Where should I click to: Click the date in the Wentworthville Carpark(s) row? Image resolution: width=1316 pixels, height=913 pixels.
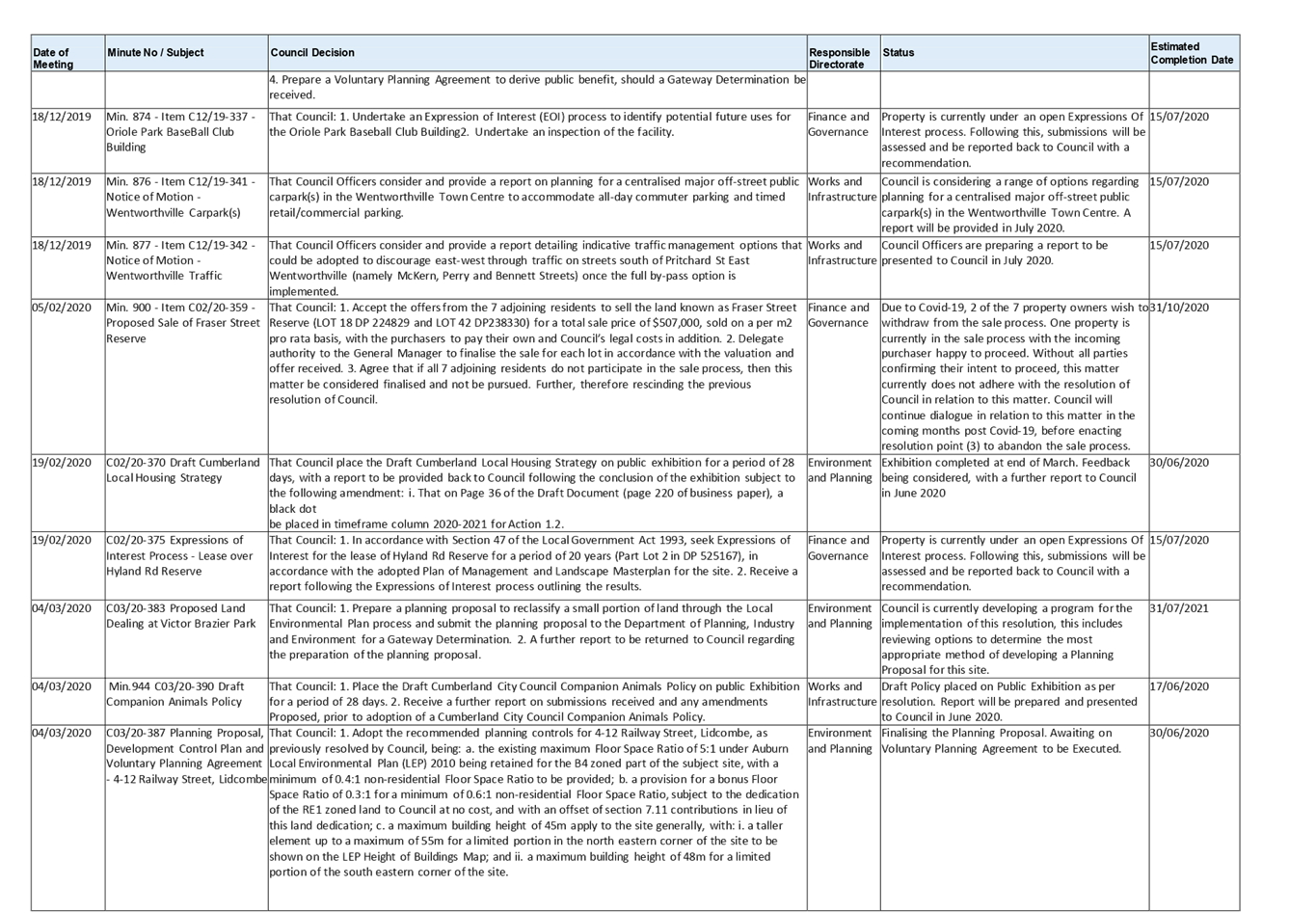click(62, 181)
